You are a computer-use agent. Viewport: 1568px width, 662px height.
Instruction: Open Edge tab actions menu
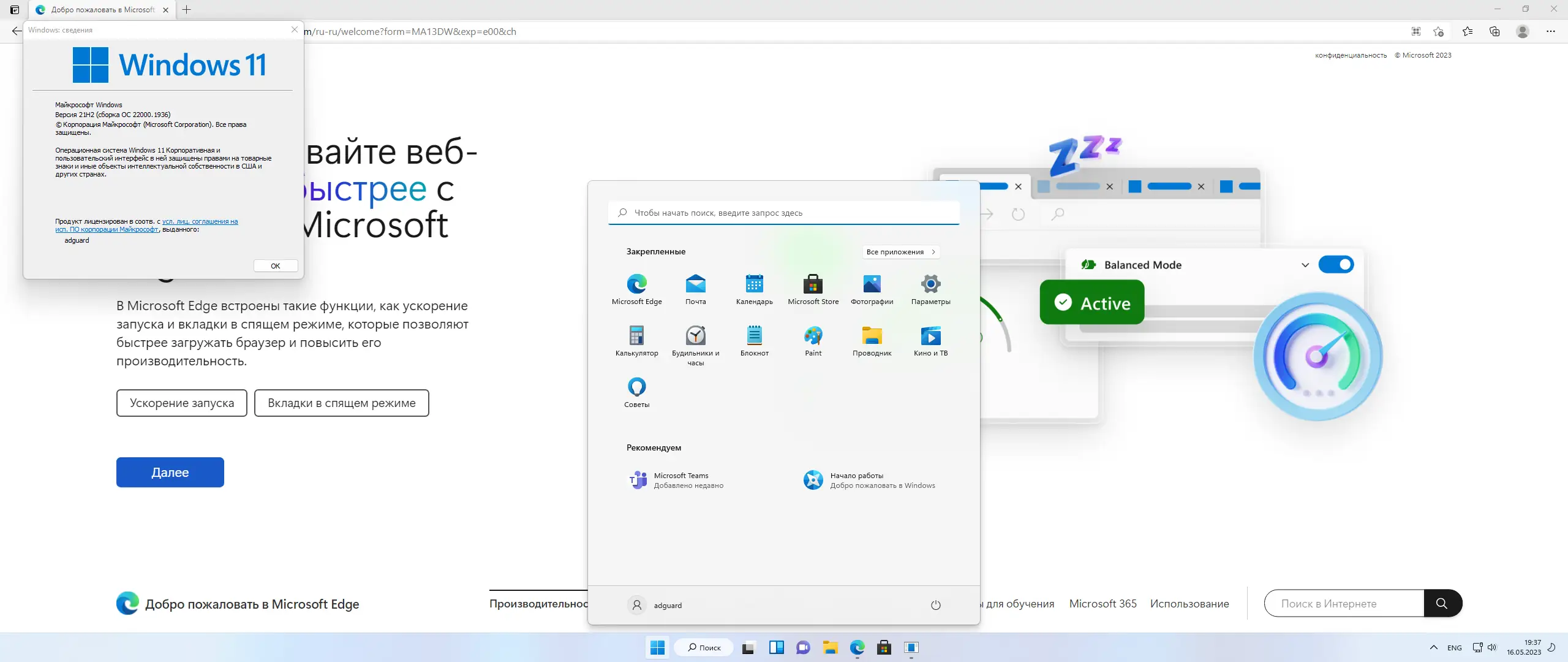click(x=14, y=9)
